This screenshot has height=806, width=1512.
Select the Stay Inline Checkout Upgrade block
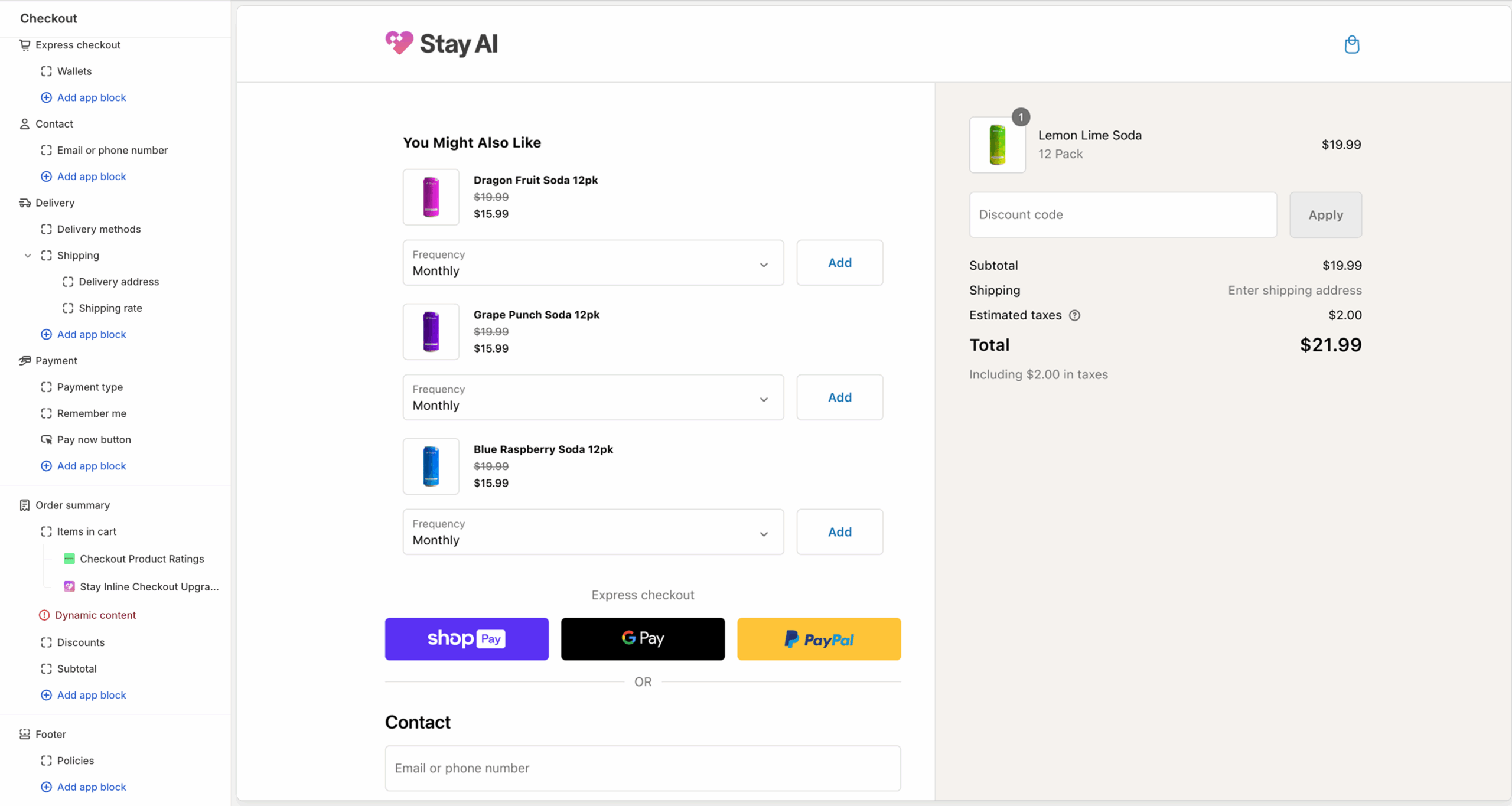[149, 586]
